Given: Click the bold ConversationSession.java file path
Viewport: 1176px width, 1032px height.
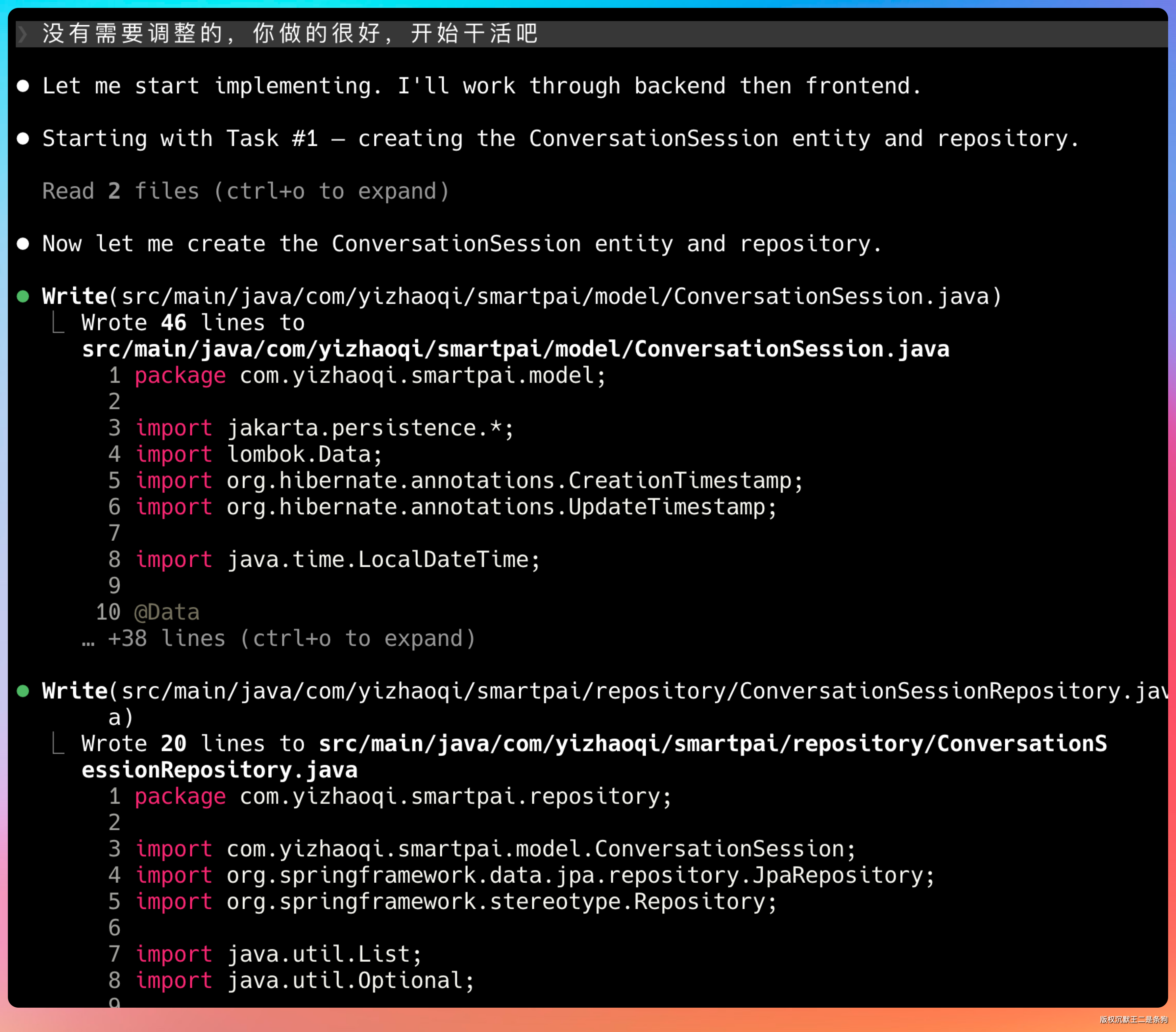Looking at the screenshot, I should tap(515, 349).
